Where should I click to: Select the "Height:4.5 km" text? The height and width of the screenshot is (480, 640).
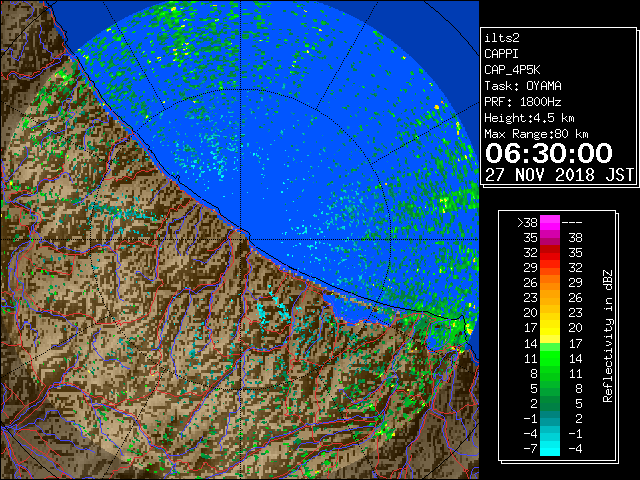529,118
